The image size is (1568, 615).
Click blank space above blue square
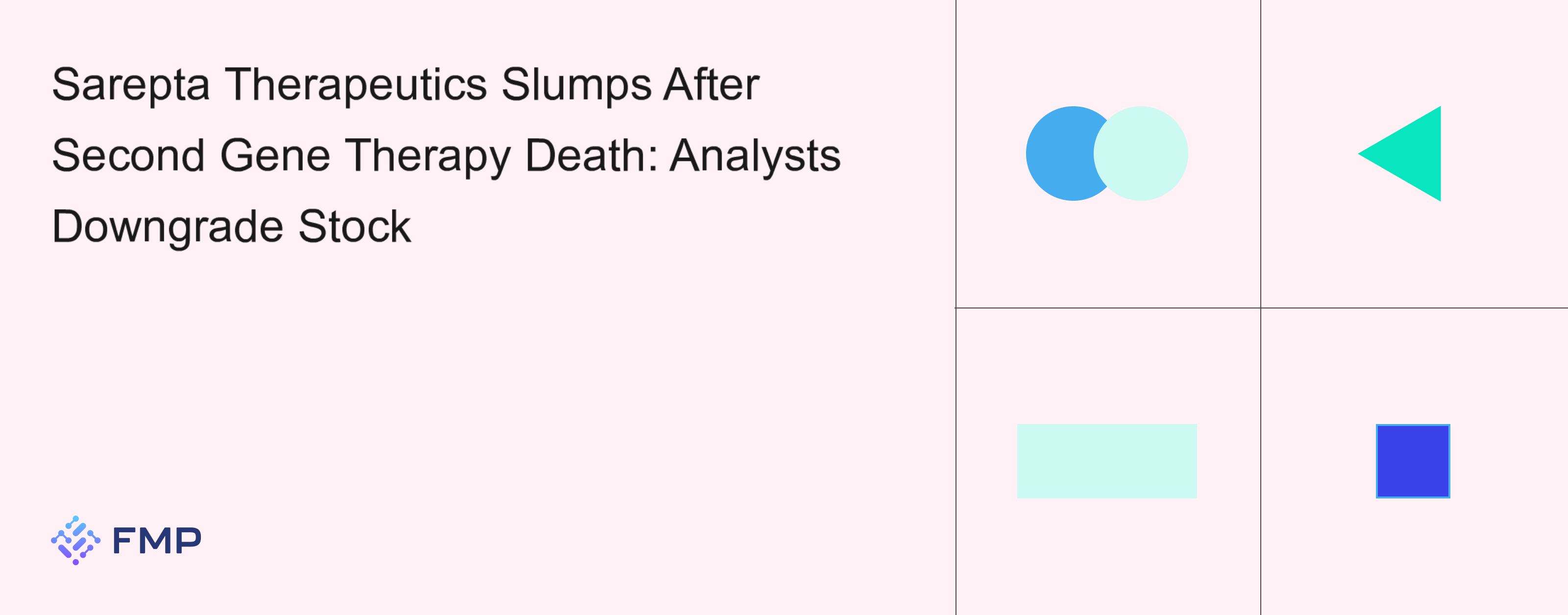click(x=1413, y=365)
